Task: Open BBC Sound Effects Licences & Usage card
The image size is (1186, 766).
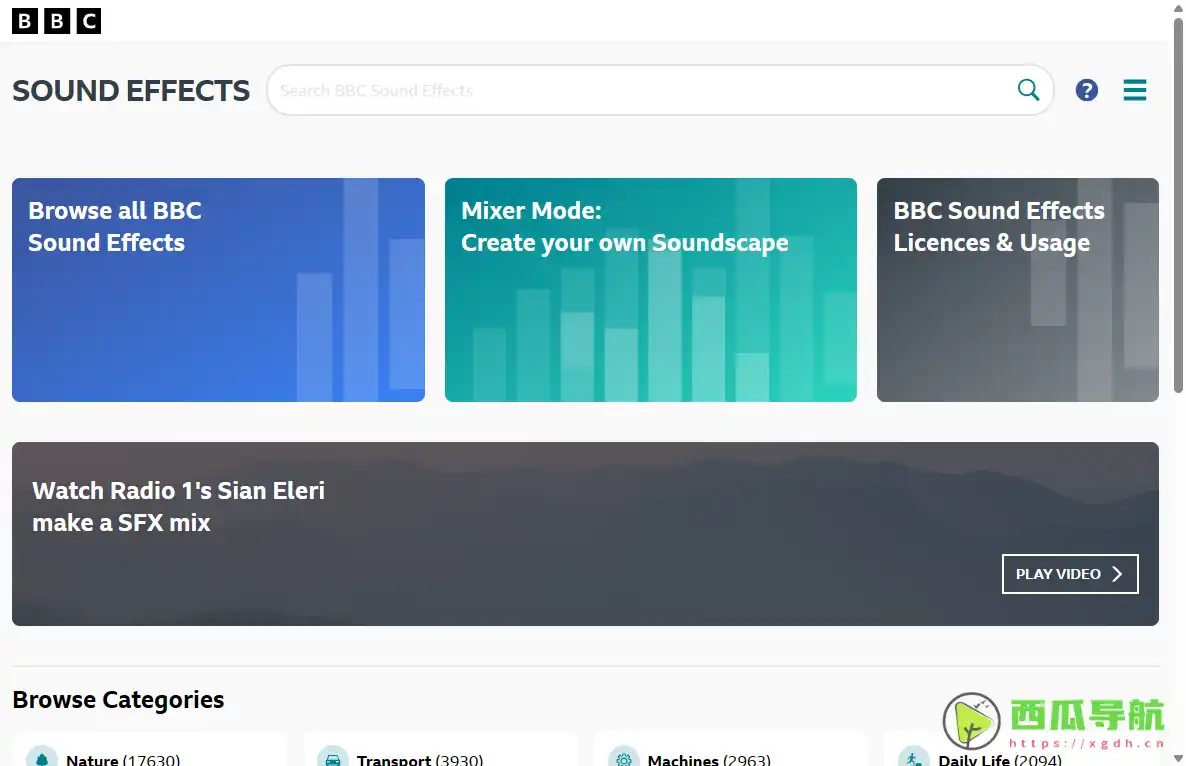Action: [1017, 290]
